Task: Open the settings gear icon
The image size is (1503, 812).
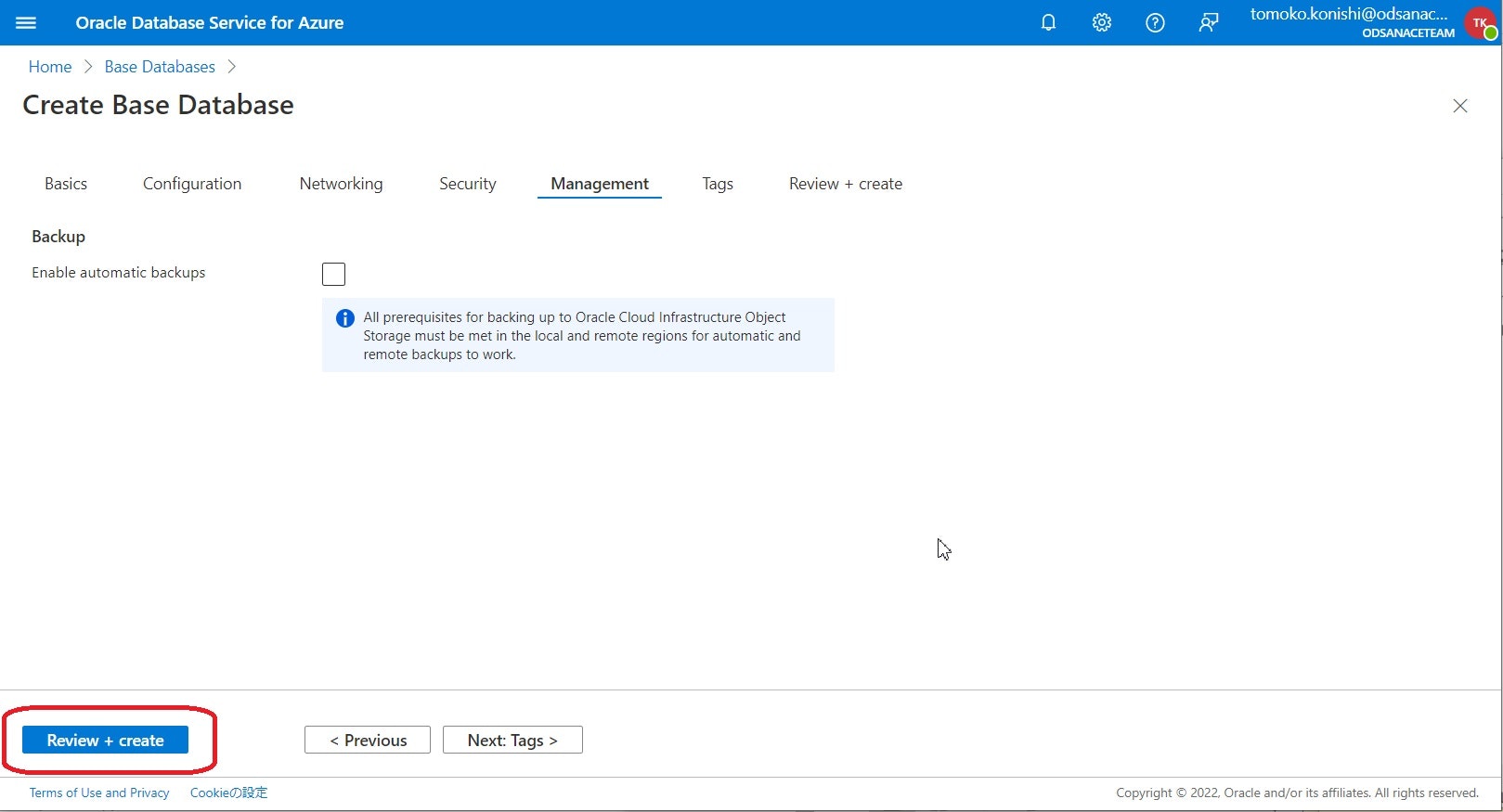Action: (1102, 22)
